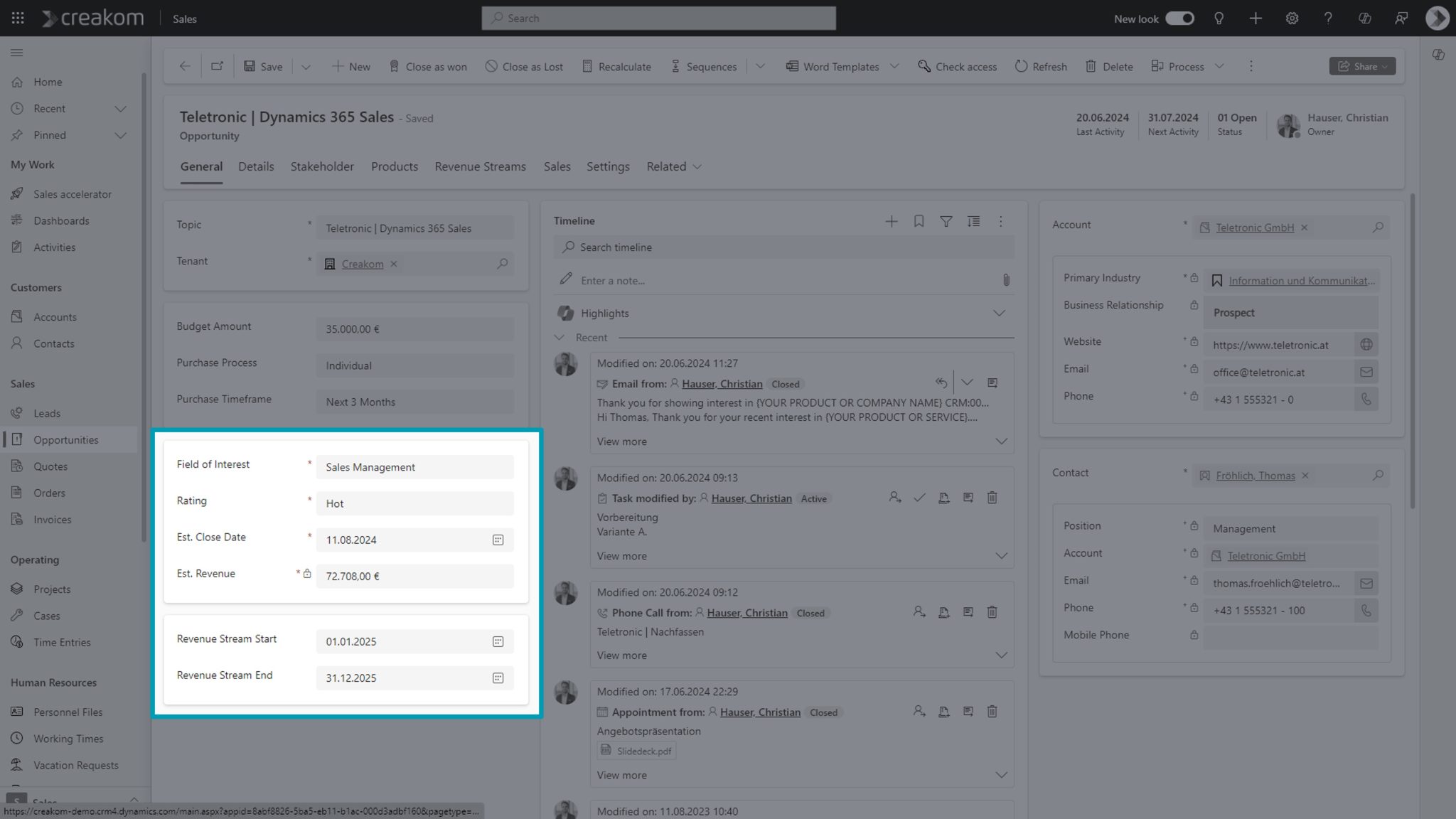
Task: Open the Fröhlich, Thomas contact link
Action: click(x=1255, y=476)
